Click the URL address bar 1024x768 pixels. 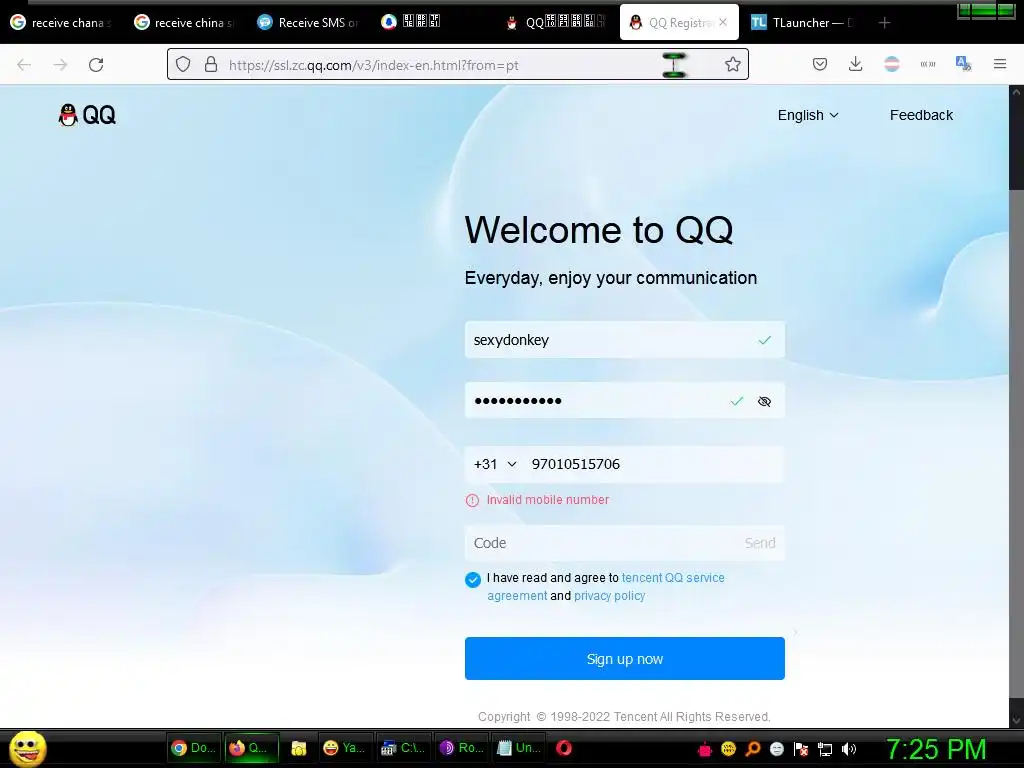[x=457, y=65]
